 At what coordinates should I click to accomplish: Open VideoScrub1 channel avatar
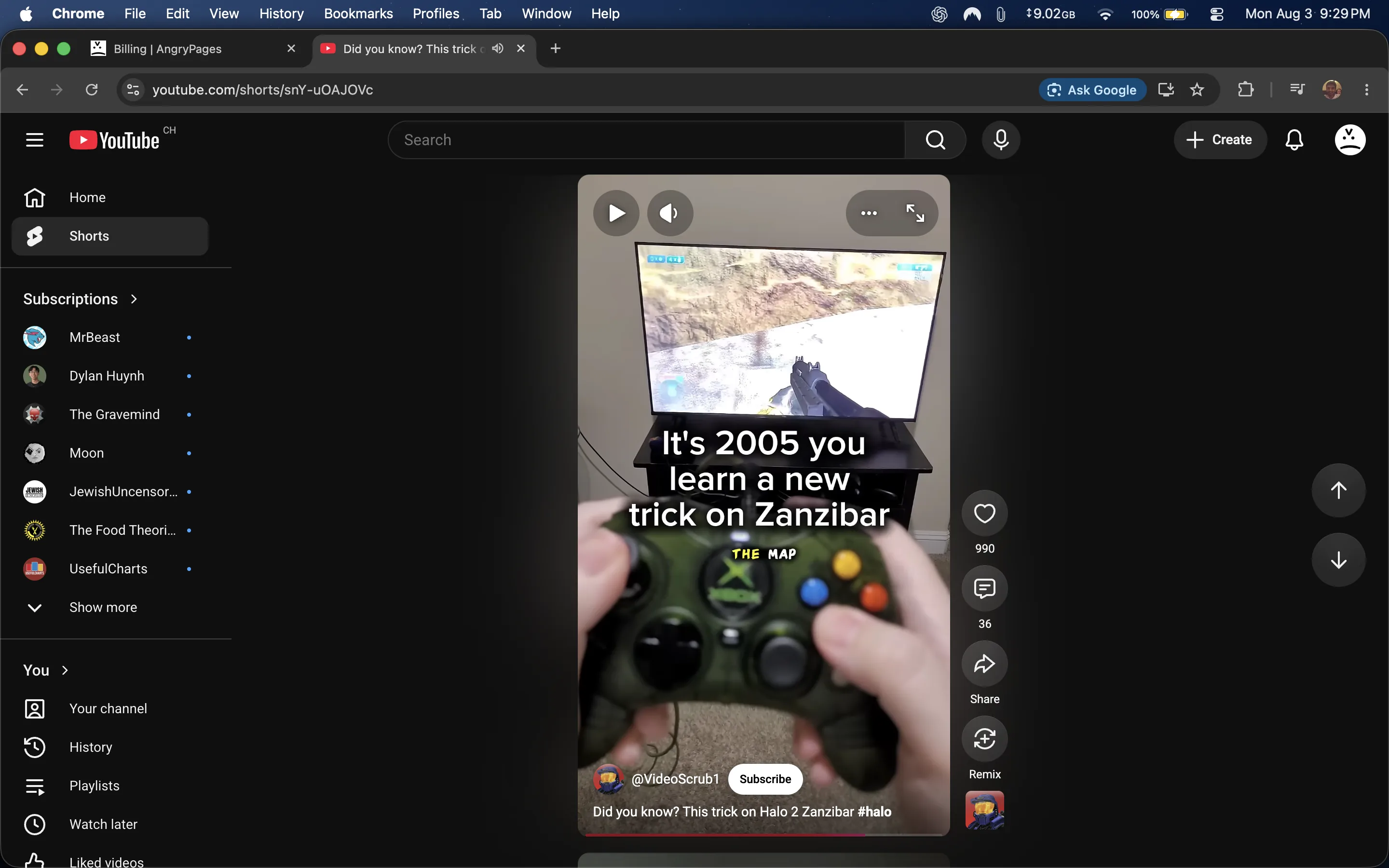point(608,779)
